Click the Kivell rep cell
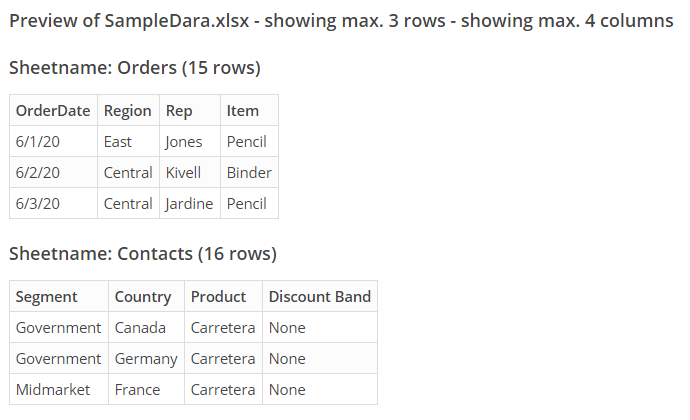Image resolution: width=690 pixels, height=420 pixels. click(x=184, y=173)
